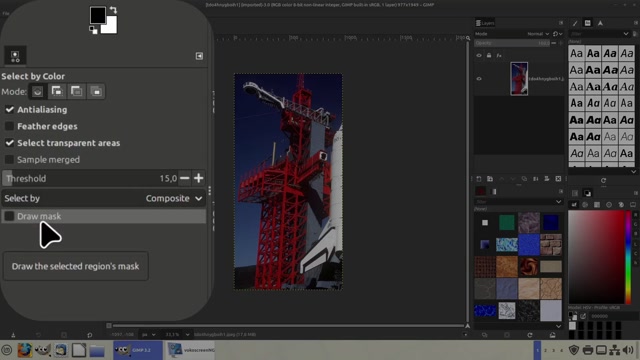Open the tool options panel configuration menu
This screenshot has height=360, width=640.
(x=199, y=56)
